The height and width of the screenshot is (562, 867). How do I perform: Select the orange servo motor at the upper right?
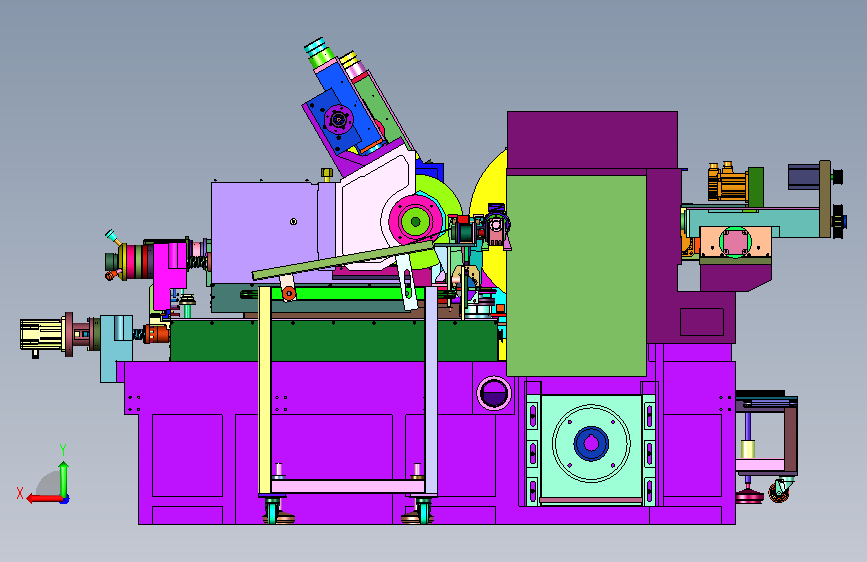728,181
